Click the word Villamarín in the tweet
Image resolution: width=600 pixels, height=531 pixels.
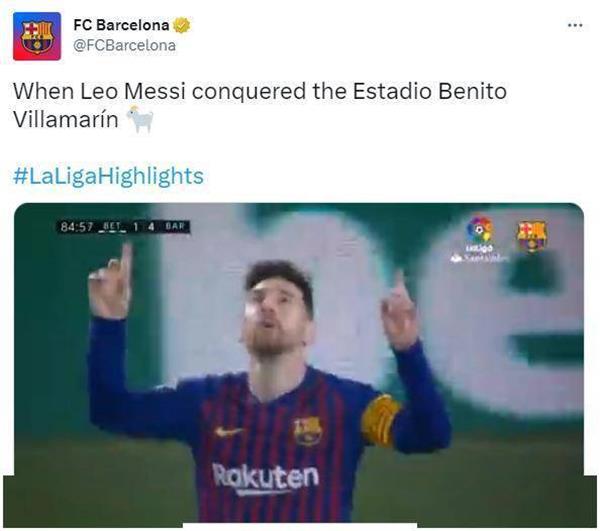coord(65,119)
